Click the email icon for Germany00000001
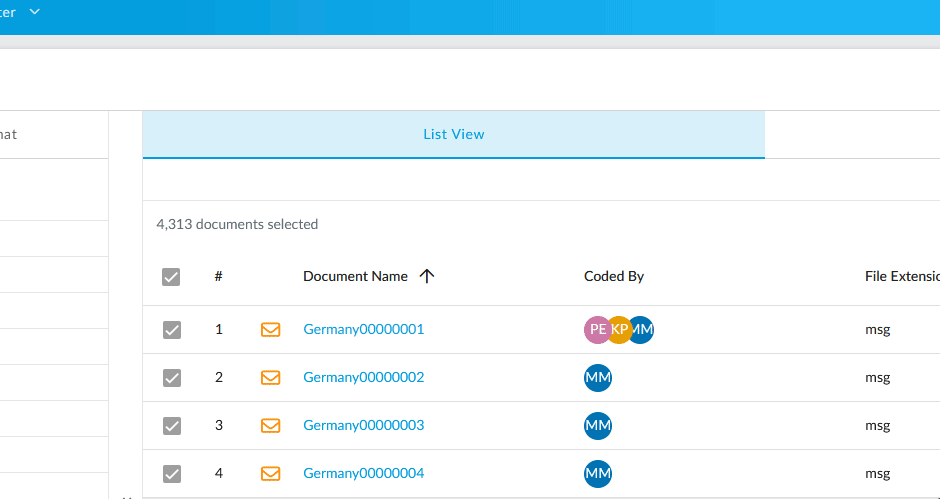This screenshot has width=940, height=499. [270, 329]
